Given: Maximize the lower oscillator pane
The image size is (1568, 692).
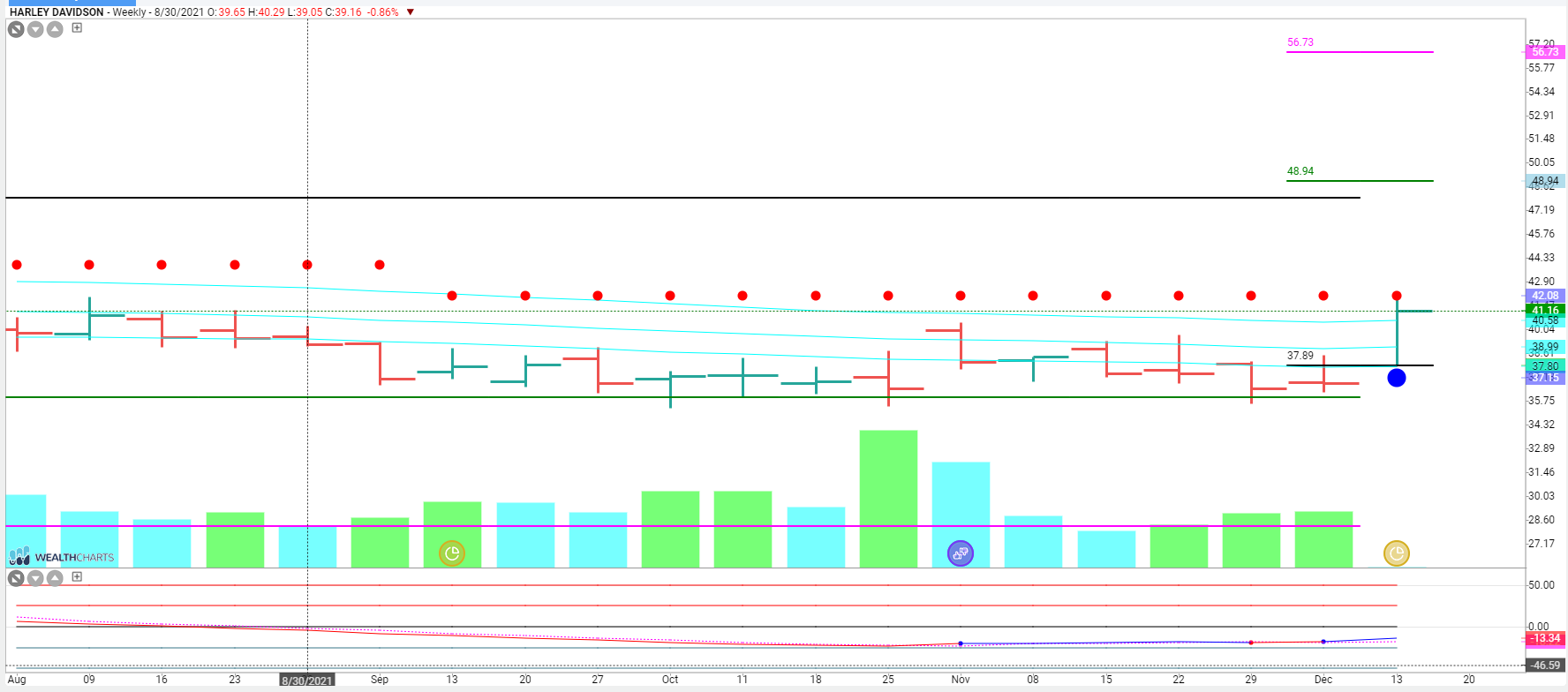Looking at the screenshot, I should point(16,578).
